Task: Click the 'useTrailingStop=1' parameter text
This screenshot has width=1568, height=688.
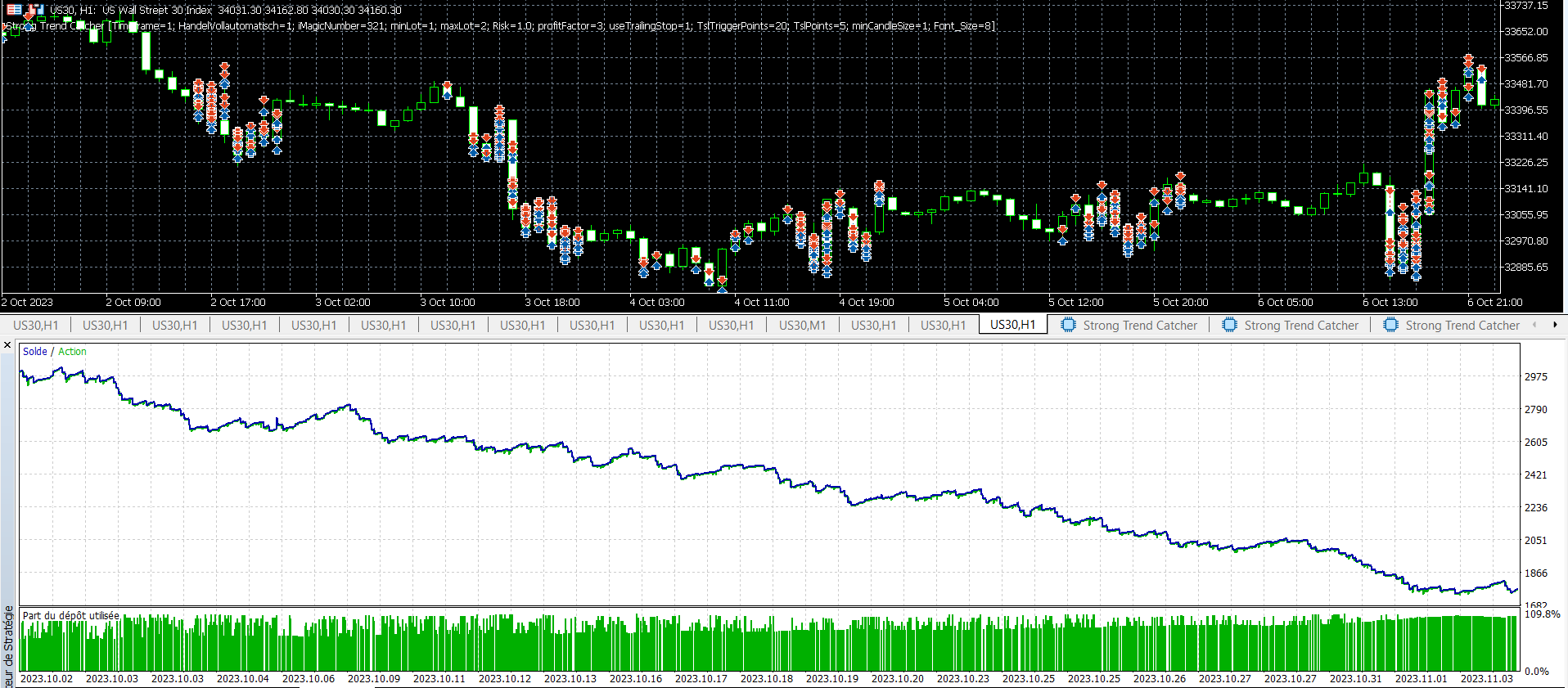Action: point(651,26)
